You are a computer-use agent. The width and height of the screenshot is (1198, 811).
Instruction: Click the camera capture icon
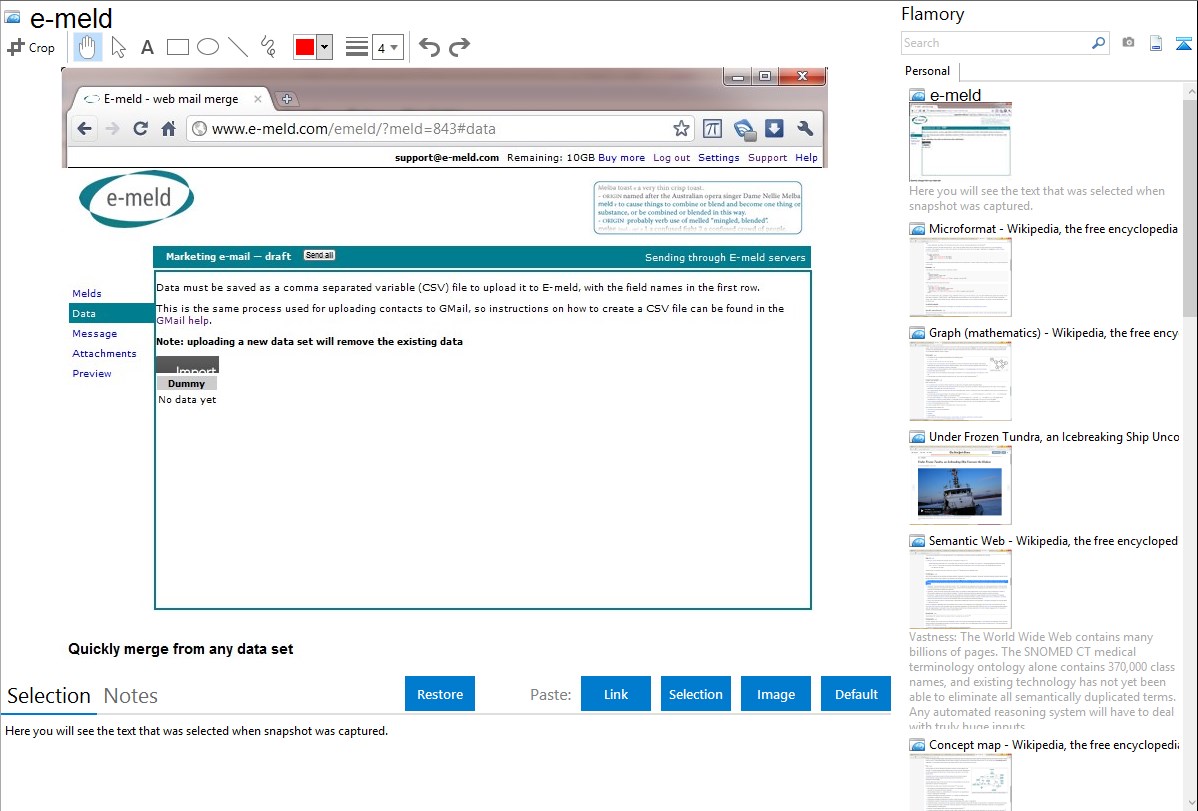[x=1128, y=43]
